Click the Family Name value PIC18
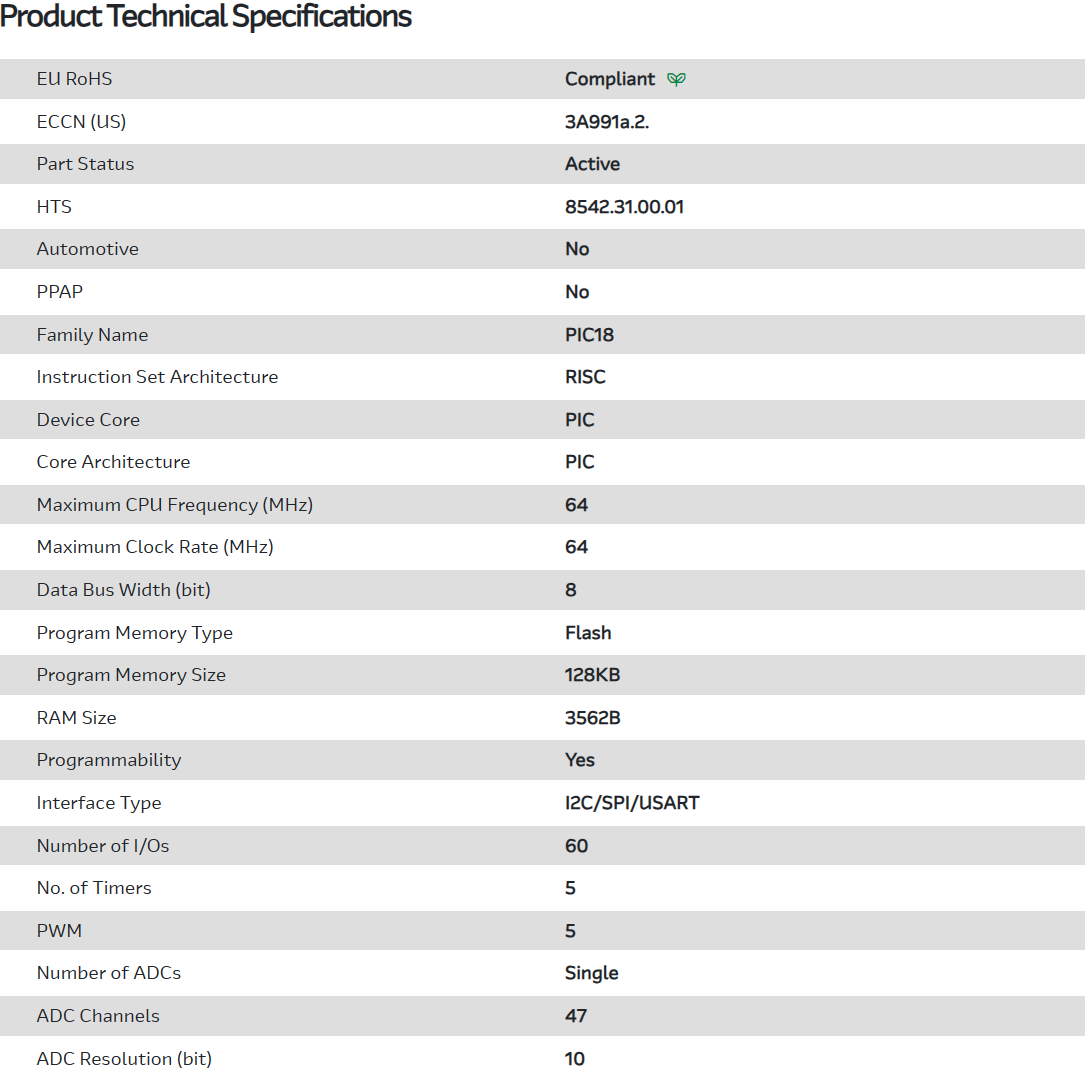 click(589, 335)
